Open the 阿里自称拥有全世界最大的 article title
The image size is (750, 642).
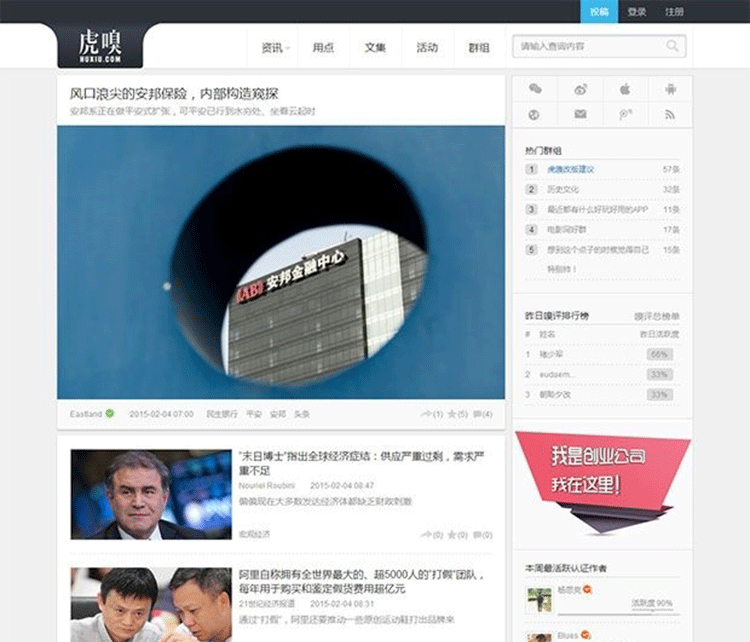click(362, 581)
